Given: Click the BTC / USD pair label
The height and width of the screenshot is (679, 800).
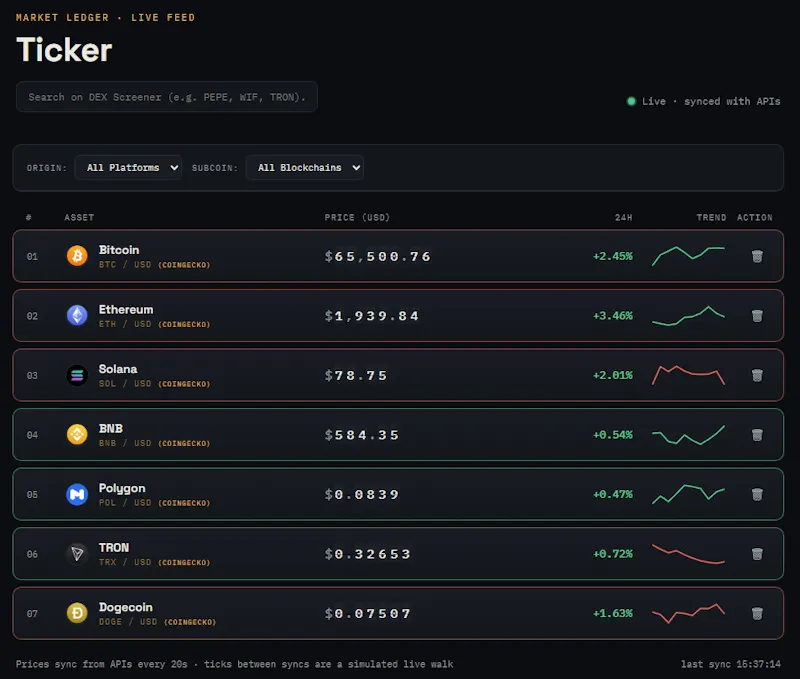Looking at the screenshot, I should click(125, 265).
